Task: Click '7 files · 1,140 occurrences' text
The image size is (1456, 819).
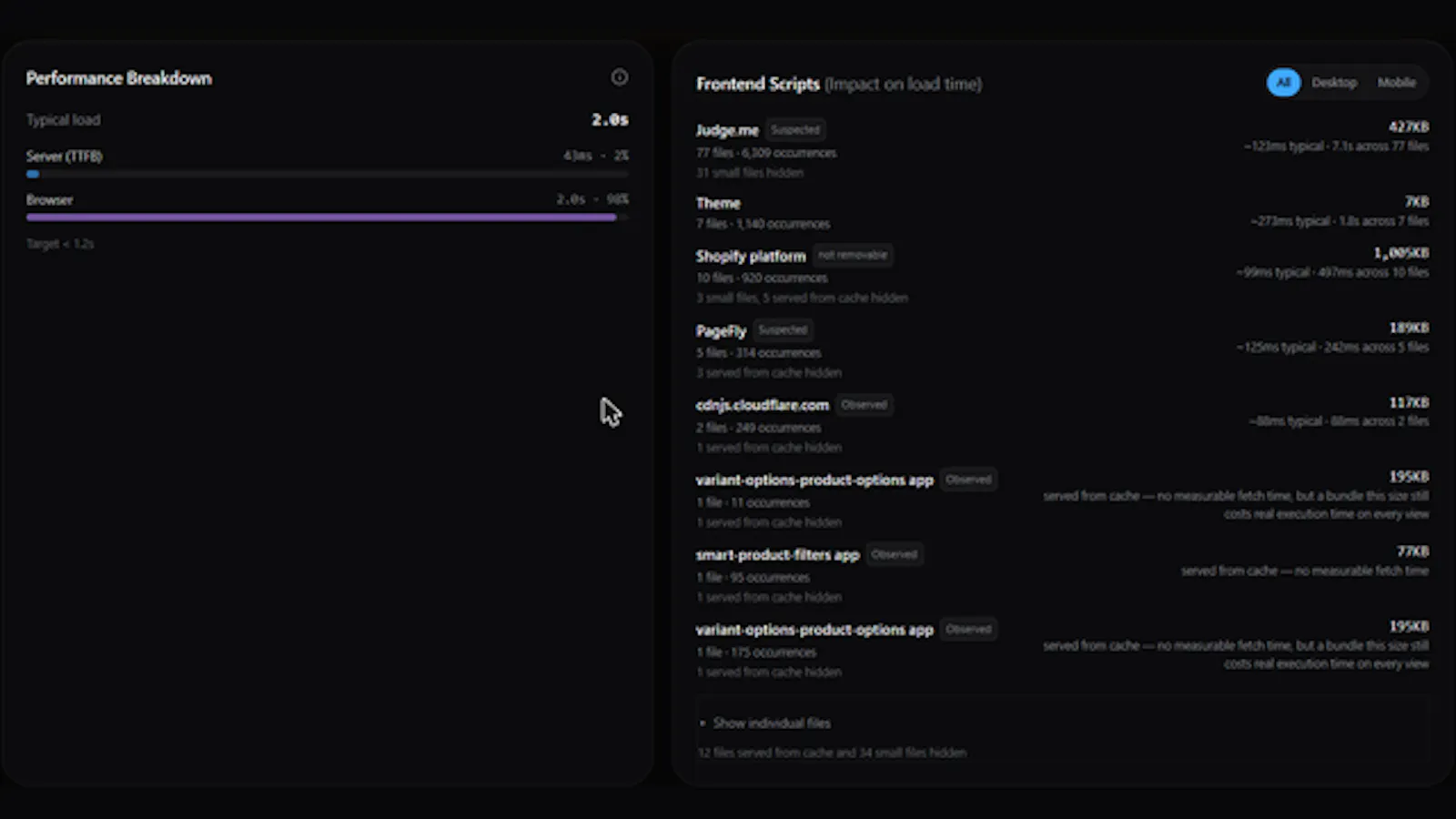Action: [x=763, y=224]
